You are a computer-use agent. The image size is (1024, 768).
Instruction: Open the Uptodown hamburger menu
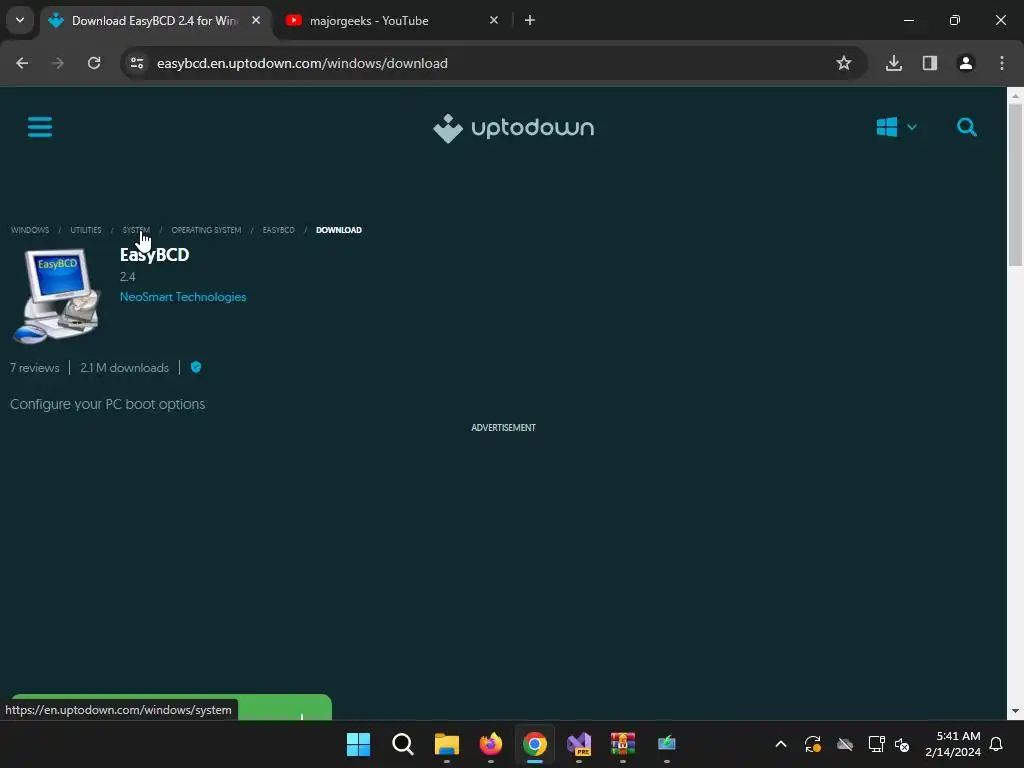40,127
